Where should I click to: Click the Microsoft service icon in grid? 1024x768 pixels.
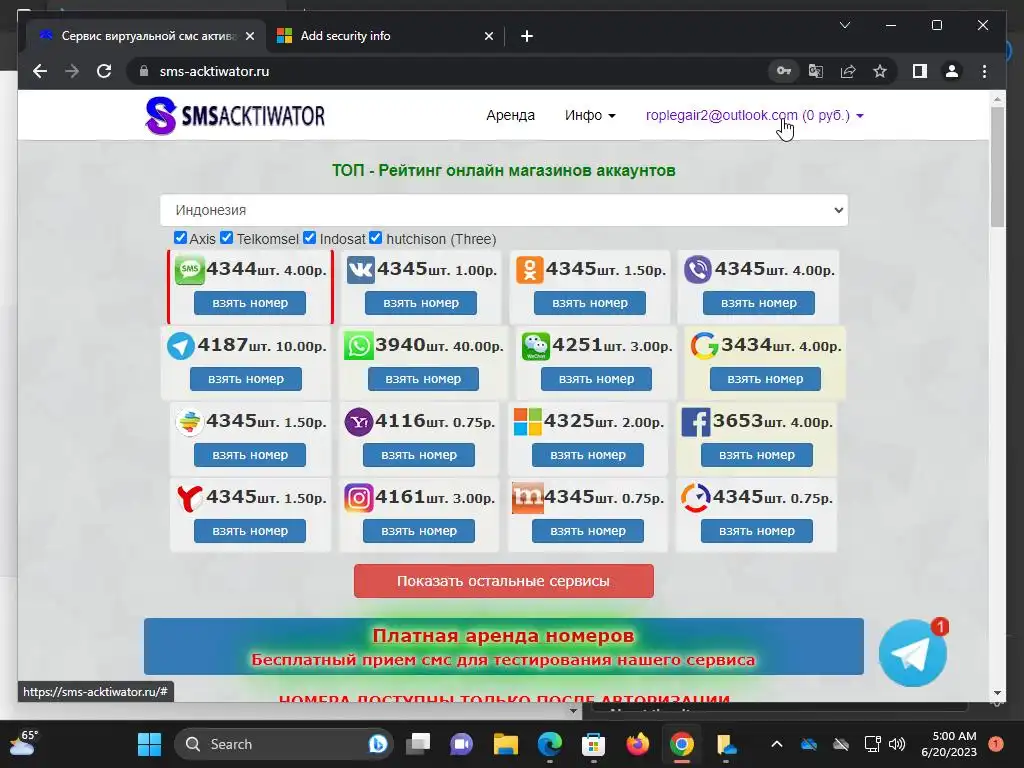(528, 423)
